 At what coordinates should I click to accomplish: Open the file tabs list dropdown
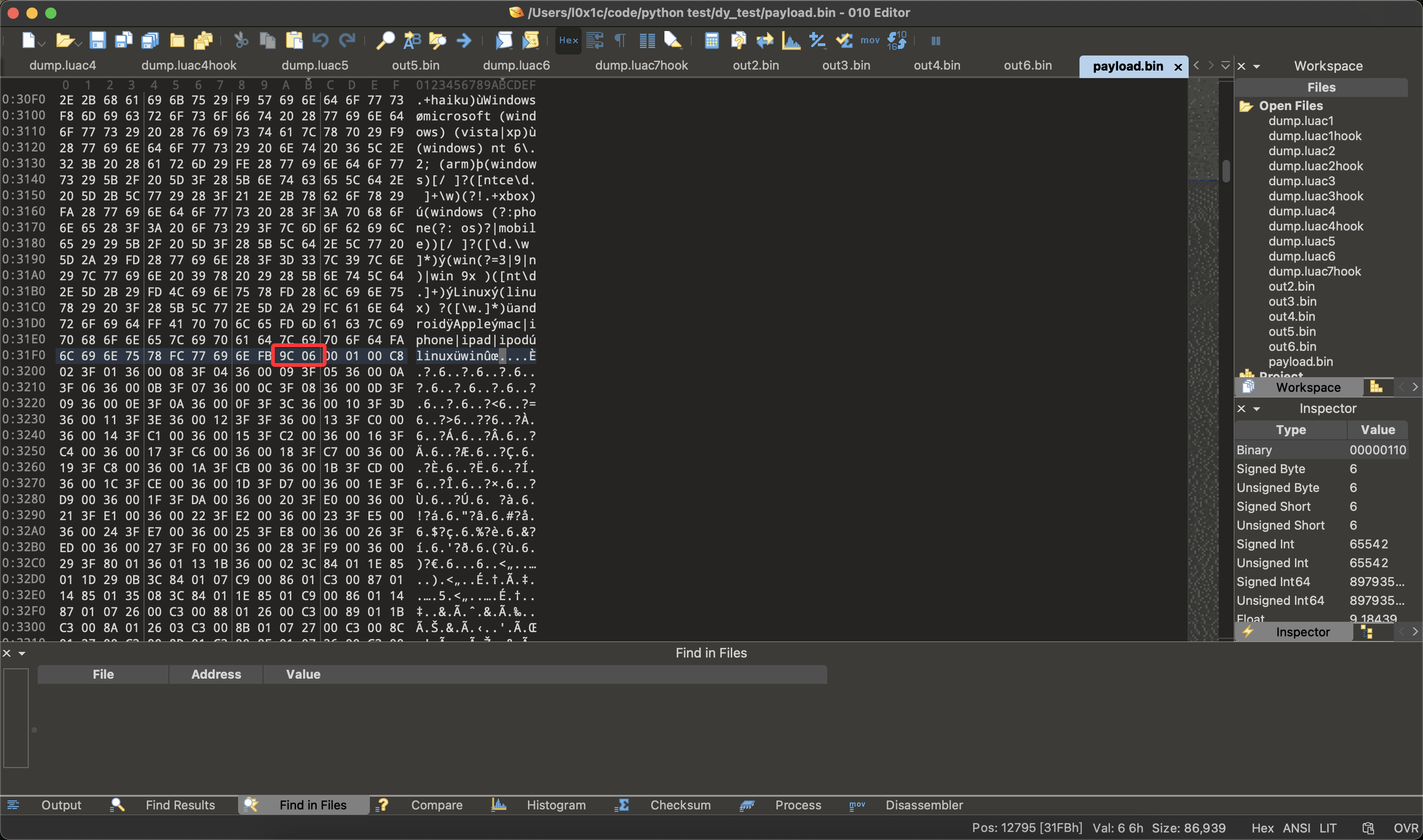(x=1225, y=66)
